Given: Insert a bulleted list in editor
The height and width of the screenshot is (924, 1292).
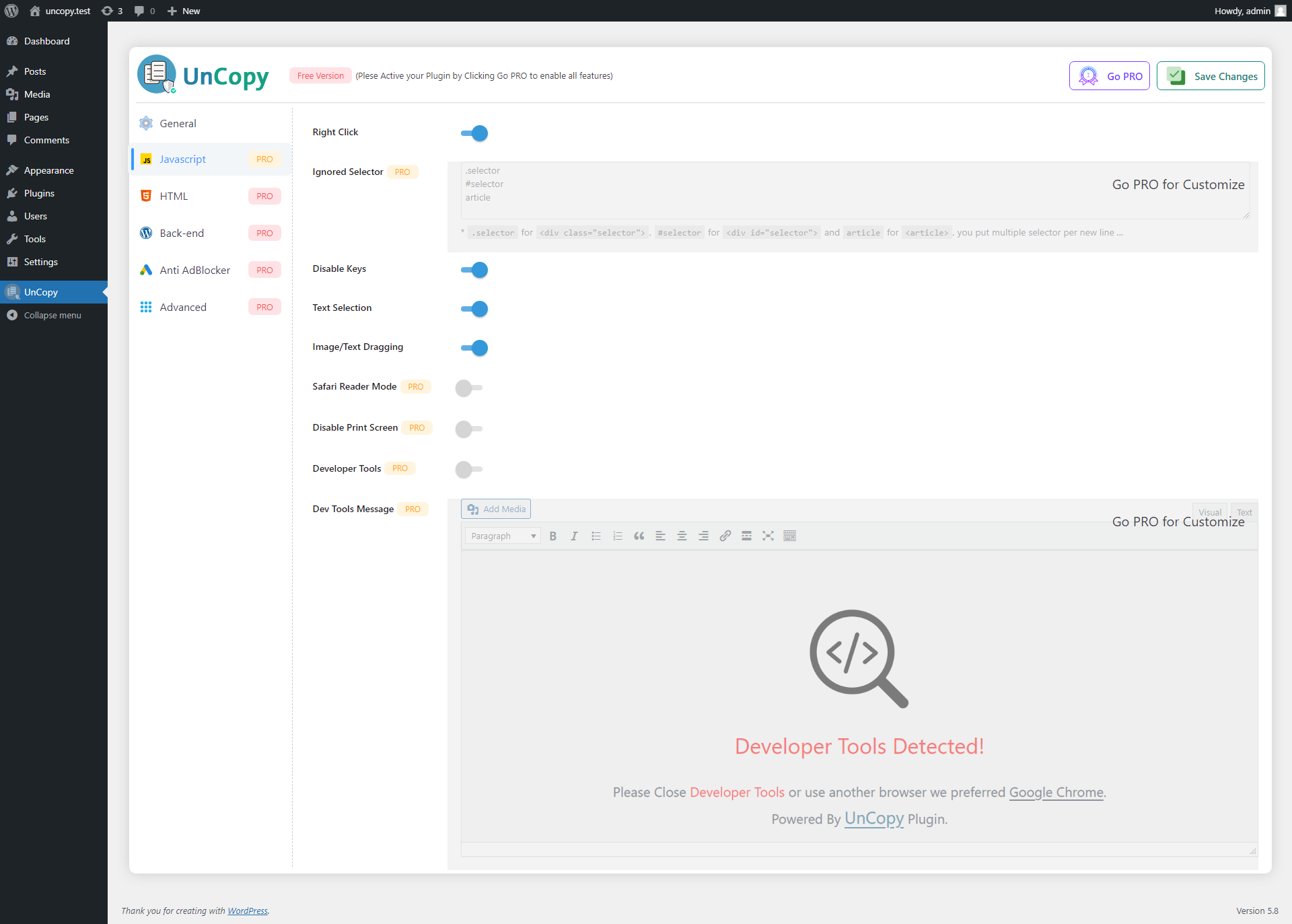Looking at the screenshot, I should click(x=596, y=536).
